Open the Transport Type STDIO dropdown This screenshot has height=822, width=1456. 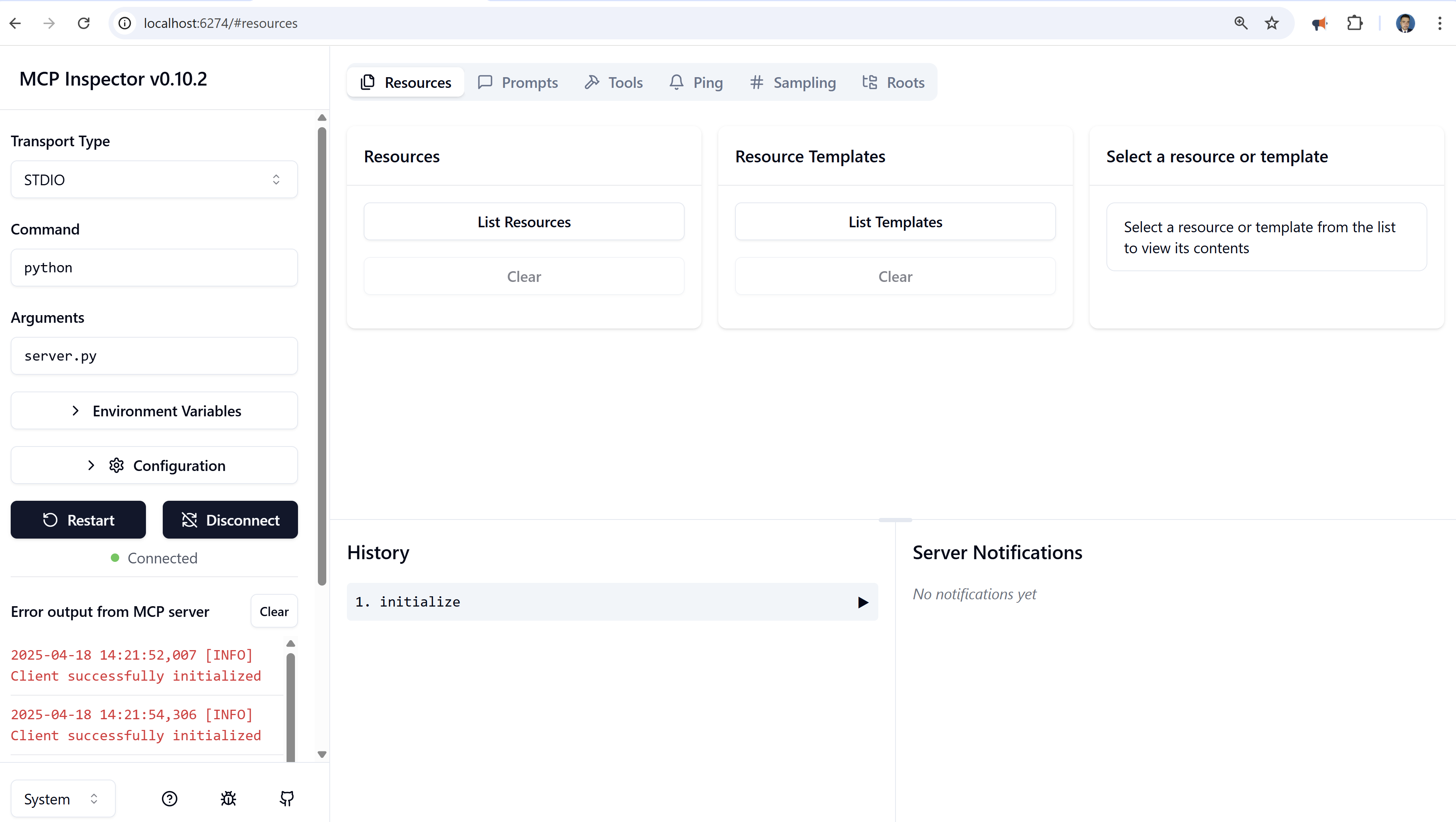click(154, 180)
